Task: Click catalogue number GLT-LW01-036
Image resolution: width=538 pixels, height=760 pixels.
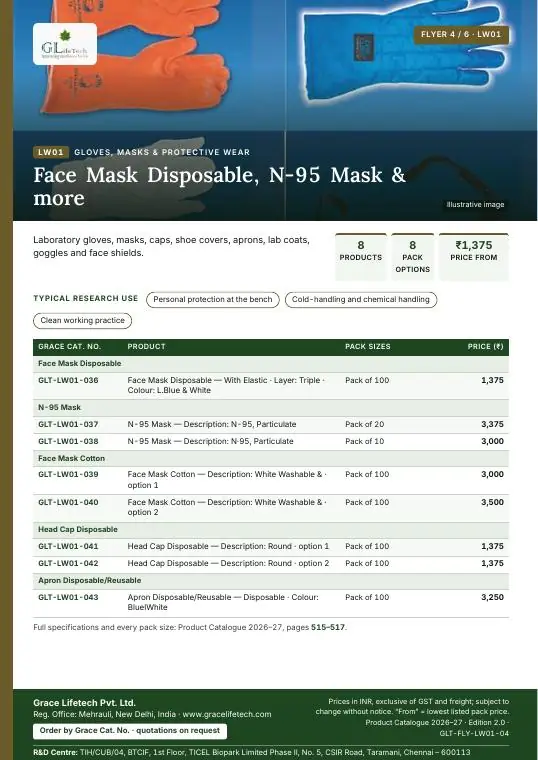Action: 68,380
